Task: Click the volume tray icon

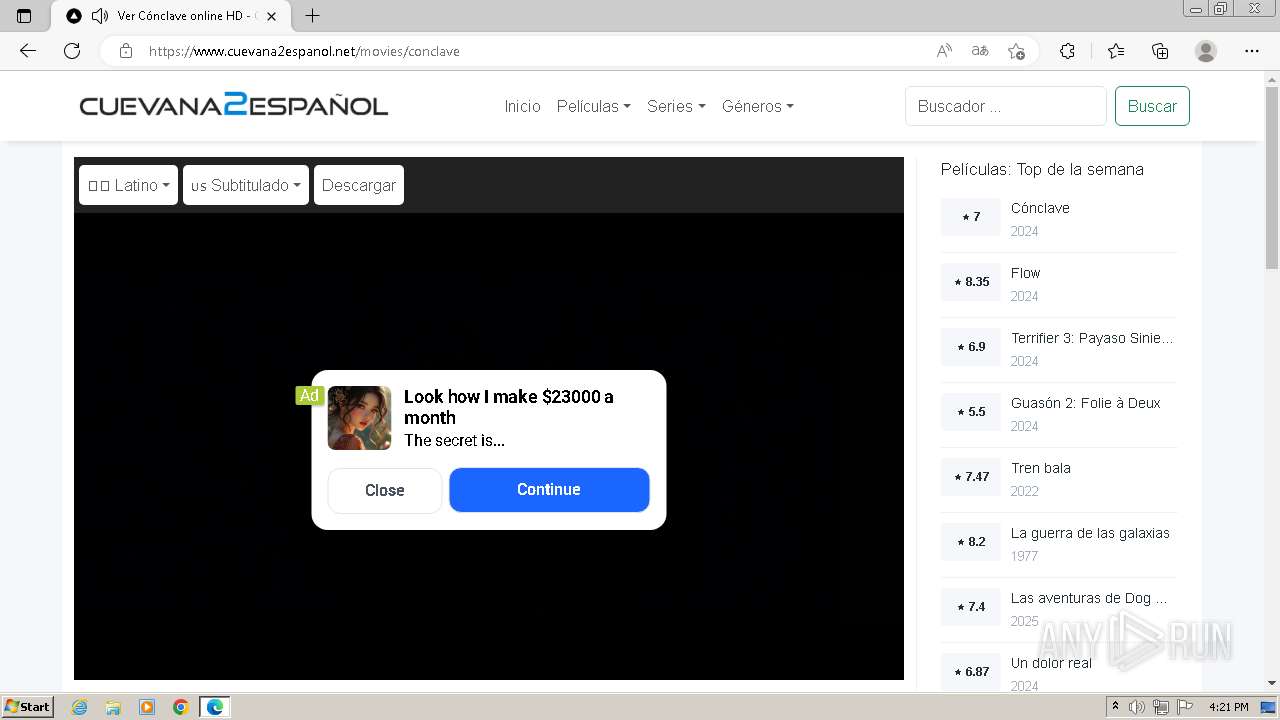Action: point(1137,707)
